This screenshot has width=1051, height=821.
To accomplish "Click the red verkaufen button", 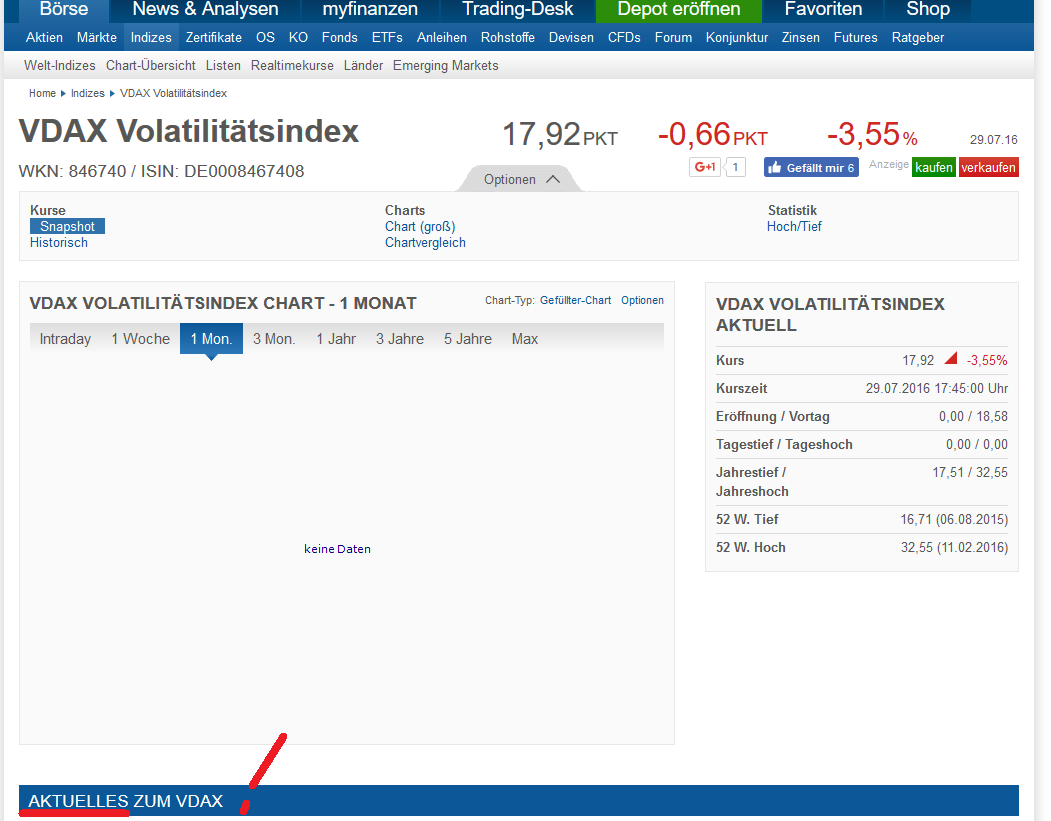I will coord(989,167).
